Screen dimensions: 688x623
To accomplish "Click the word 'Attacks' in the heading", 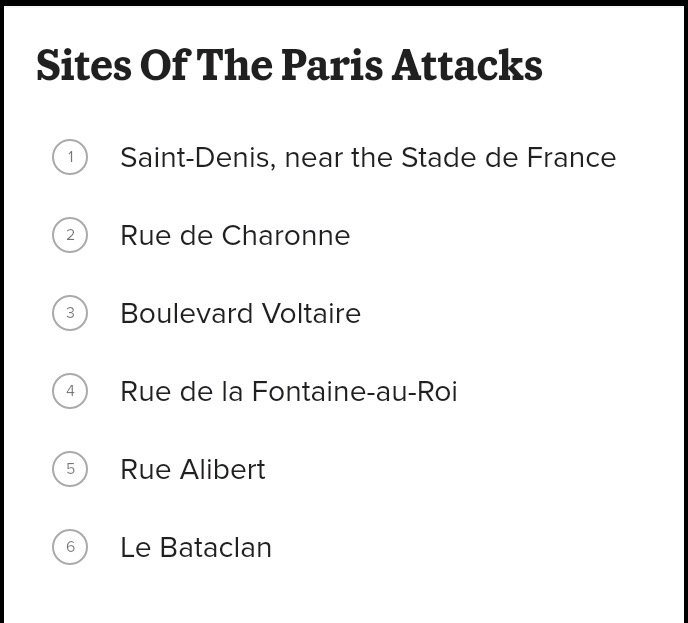I will [467, 65].
